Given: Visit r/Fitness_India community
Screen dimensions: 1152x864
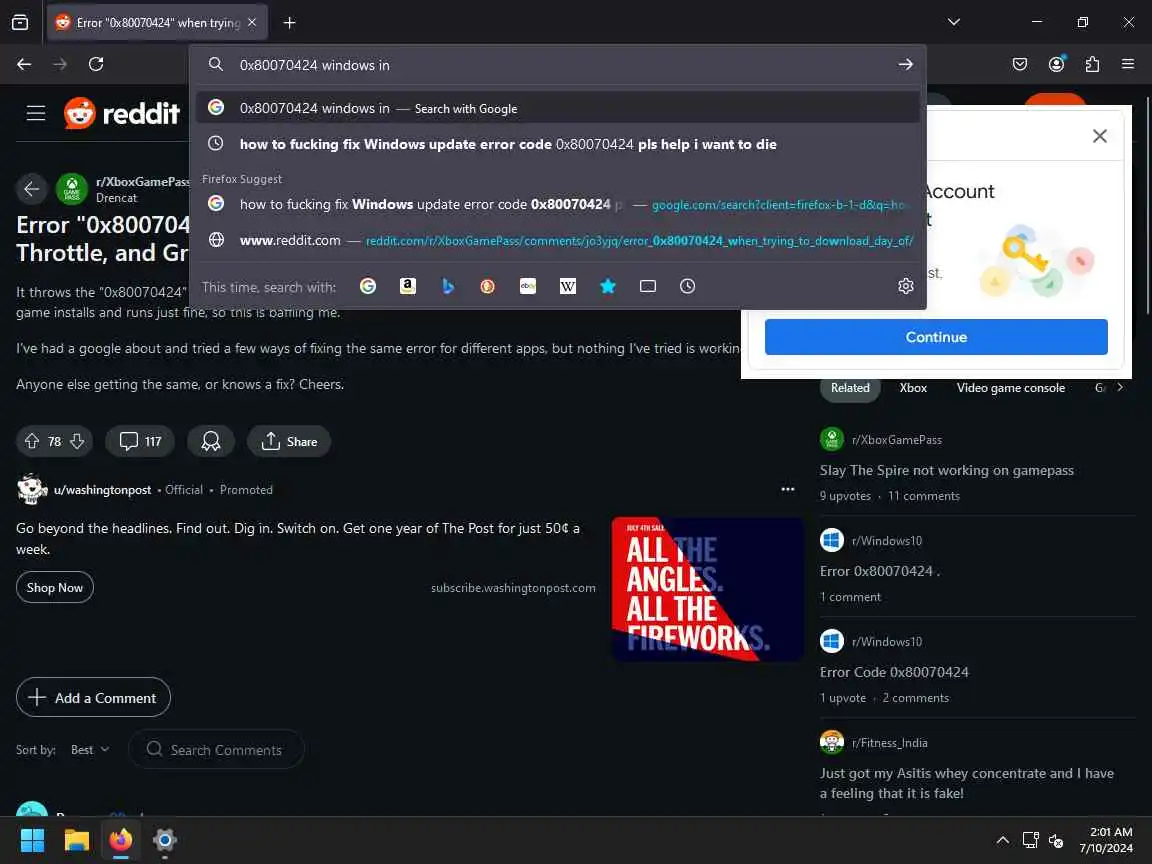Looking at the screenshot, I should tap(889, 743).
